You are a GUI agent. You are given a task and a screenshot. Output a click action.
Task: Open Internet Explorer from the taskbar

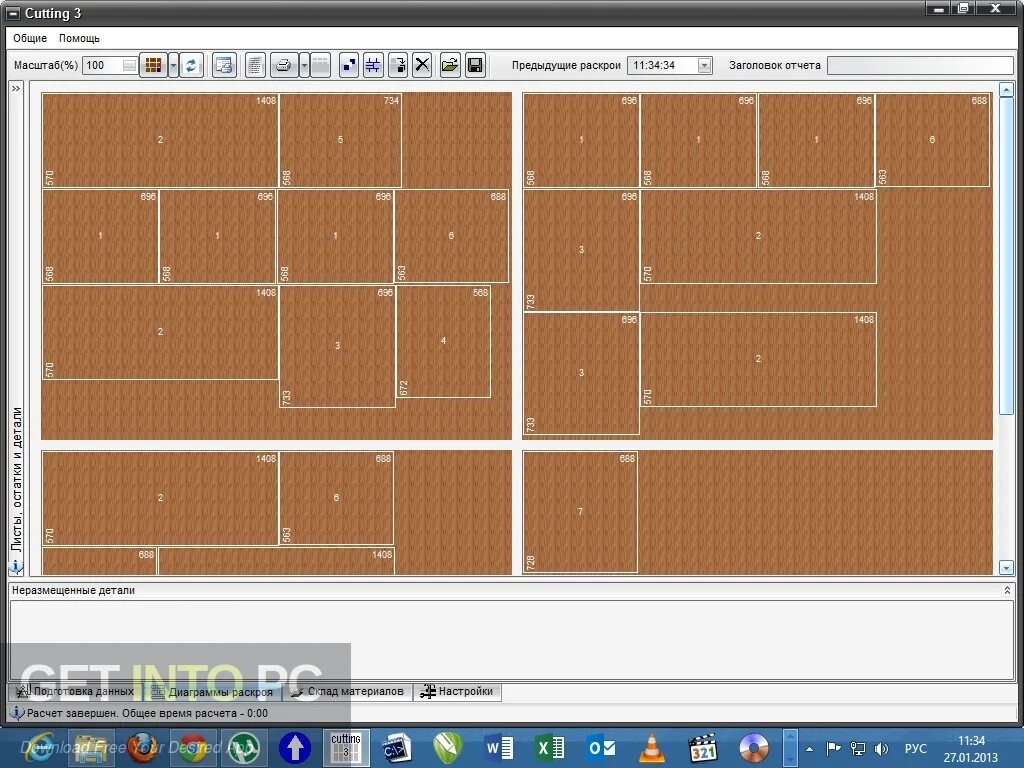(39, 747)
